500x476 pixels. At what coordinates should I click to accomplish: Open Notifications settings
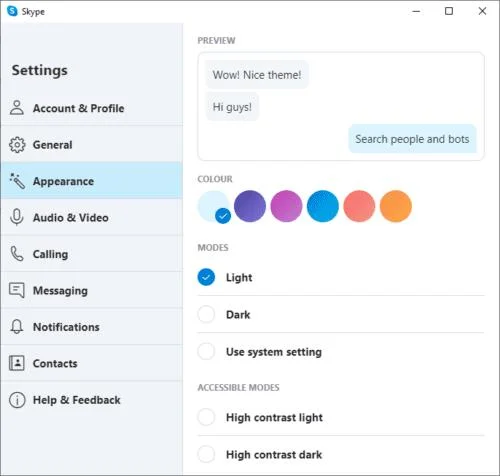pyautogui.click(x=92, y=327)
